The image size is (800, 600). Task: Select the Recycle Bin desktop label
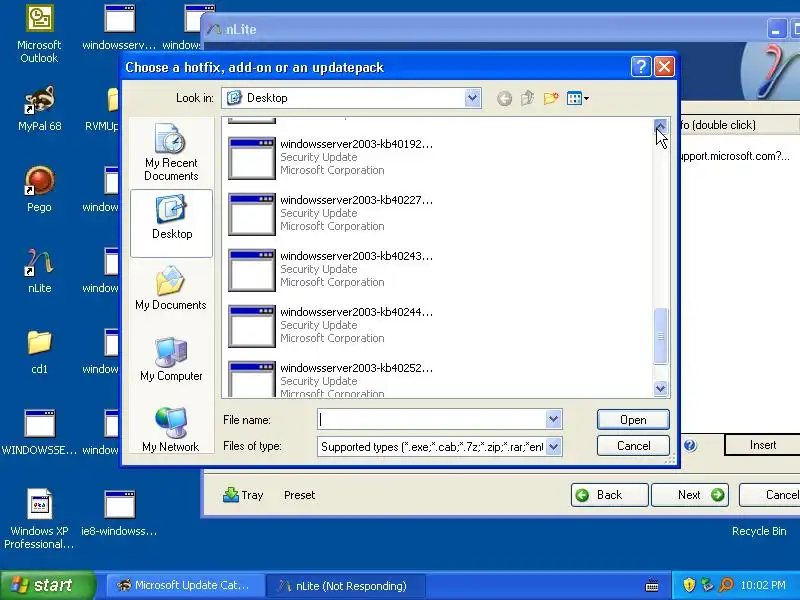(x=759, y=531)
